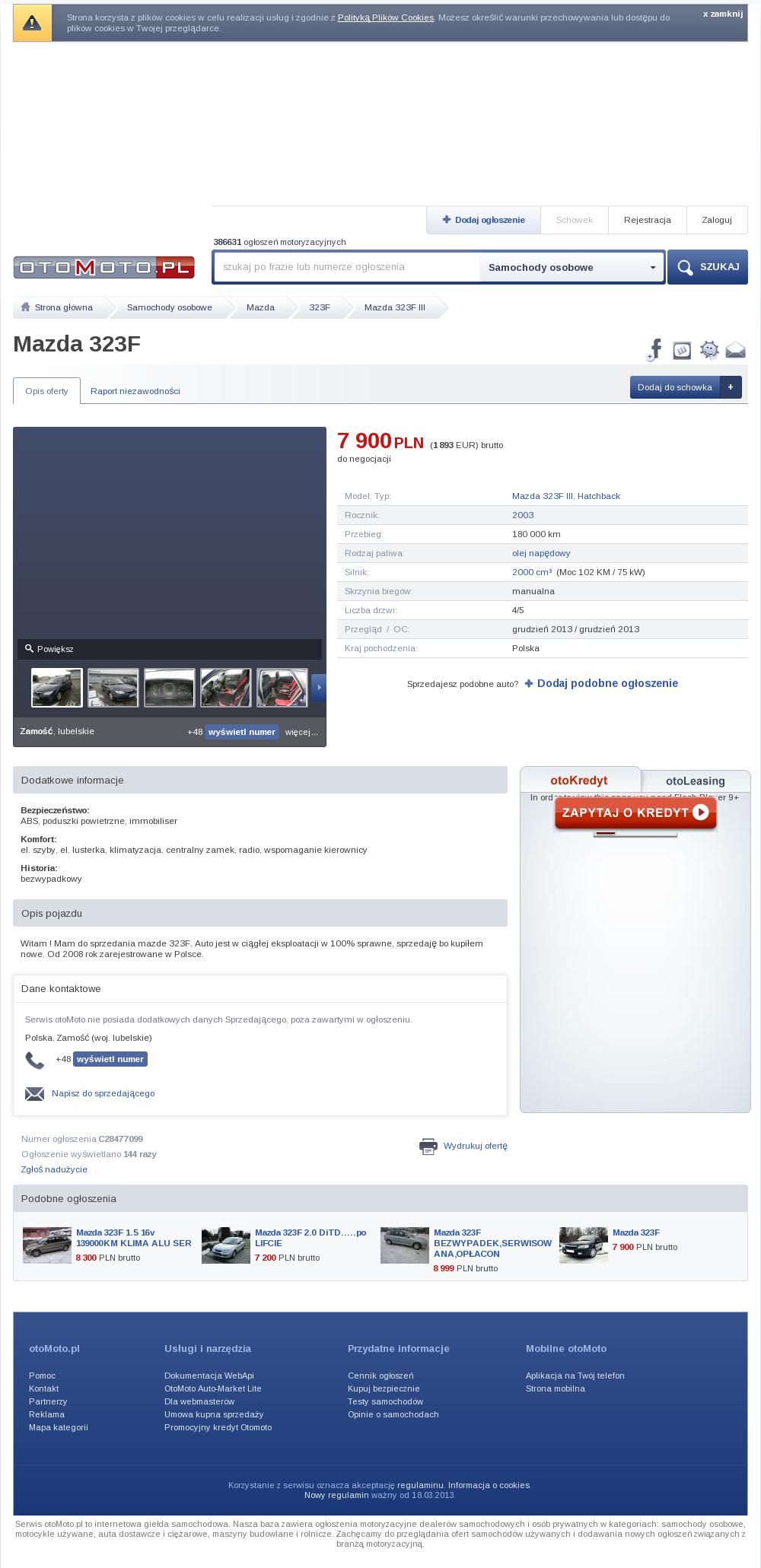Open the Polityką Plików Cookies link
This screenshot has height=1568, width=761.
386,17
